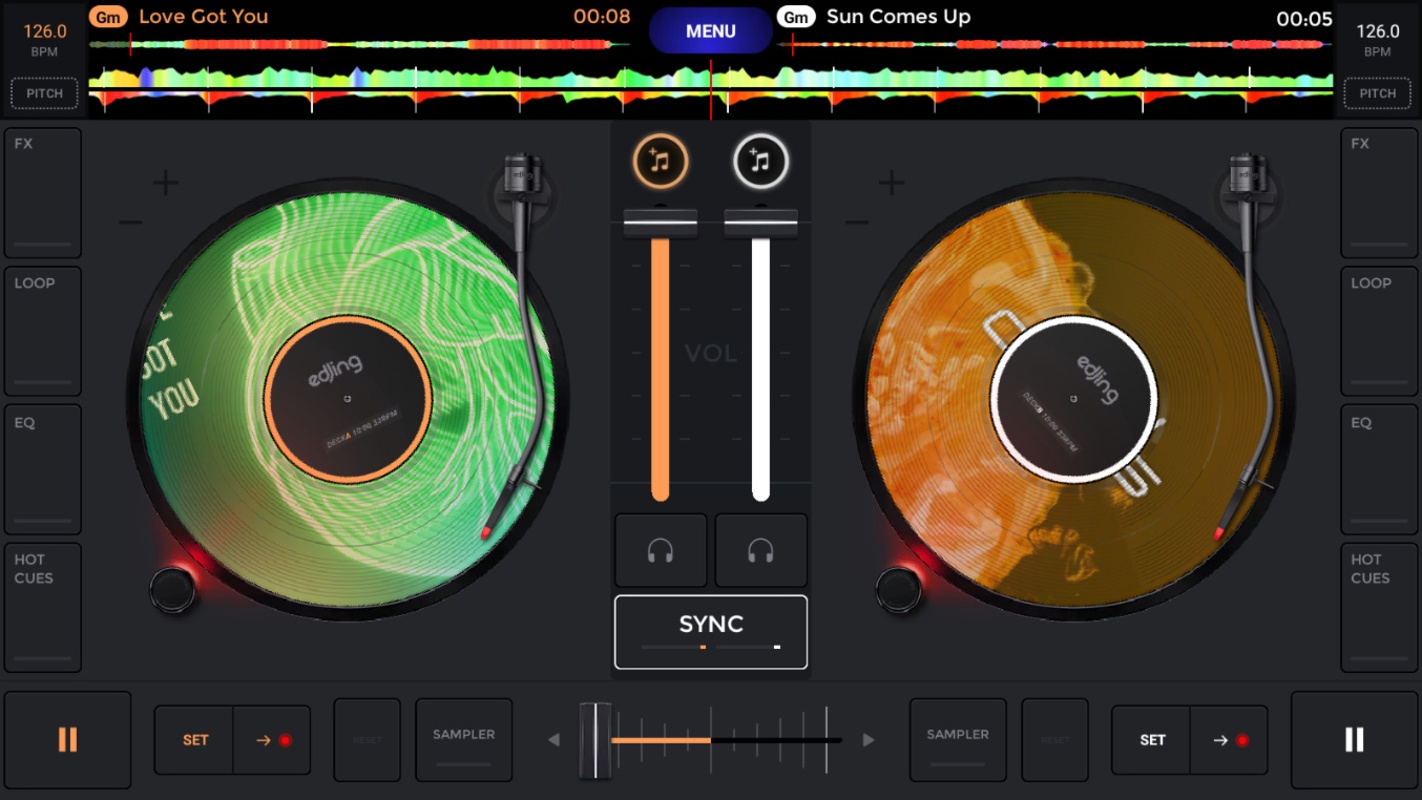Click right record's edjing center label
1422x800 pixels.
[1074, 399]
